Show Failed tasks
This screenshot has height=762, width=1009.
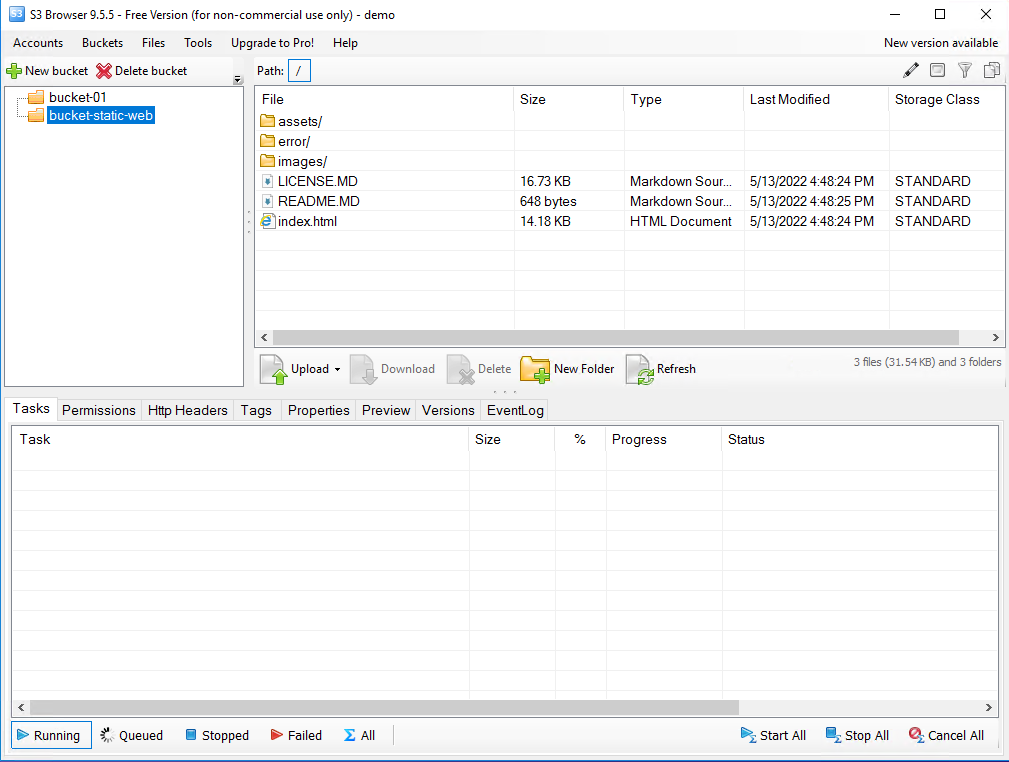(x=296, y=735)
